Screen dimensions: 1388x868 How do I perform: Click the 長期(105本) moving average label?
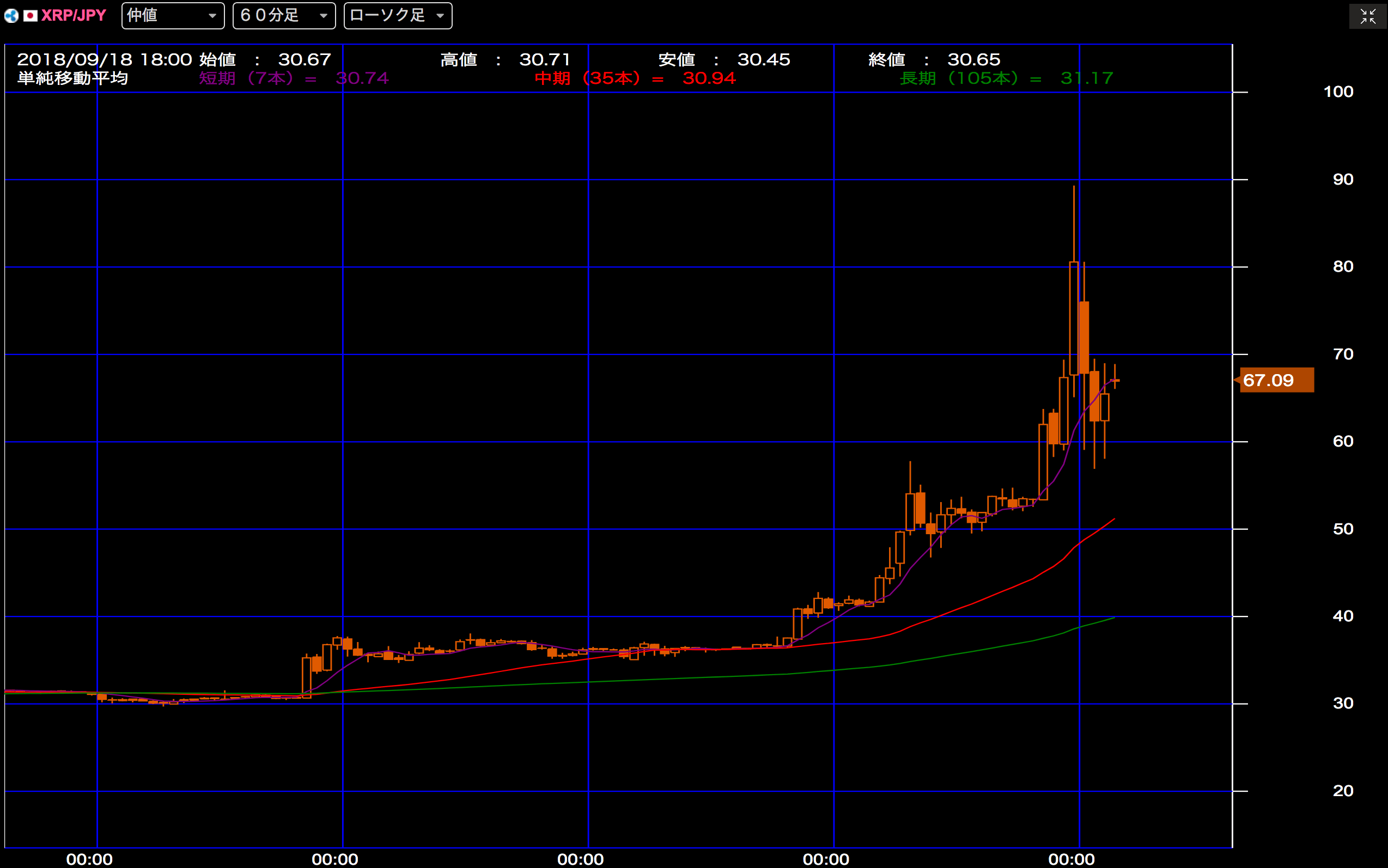click(1007, 78)
